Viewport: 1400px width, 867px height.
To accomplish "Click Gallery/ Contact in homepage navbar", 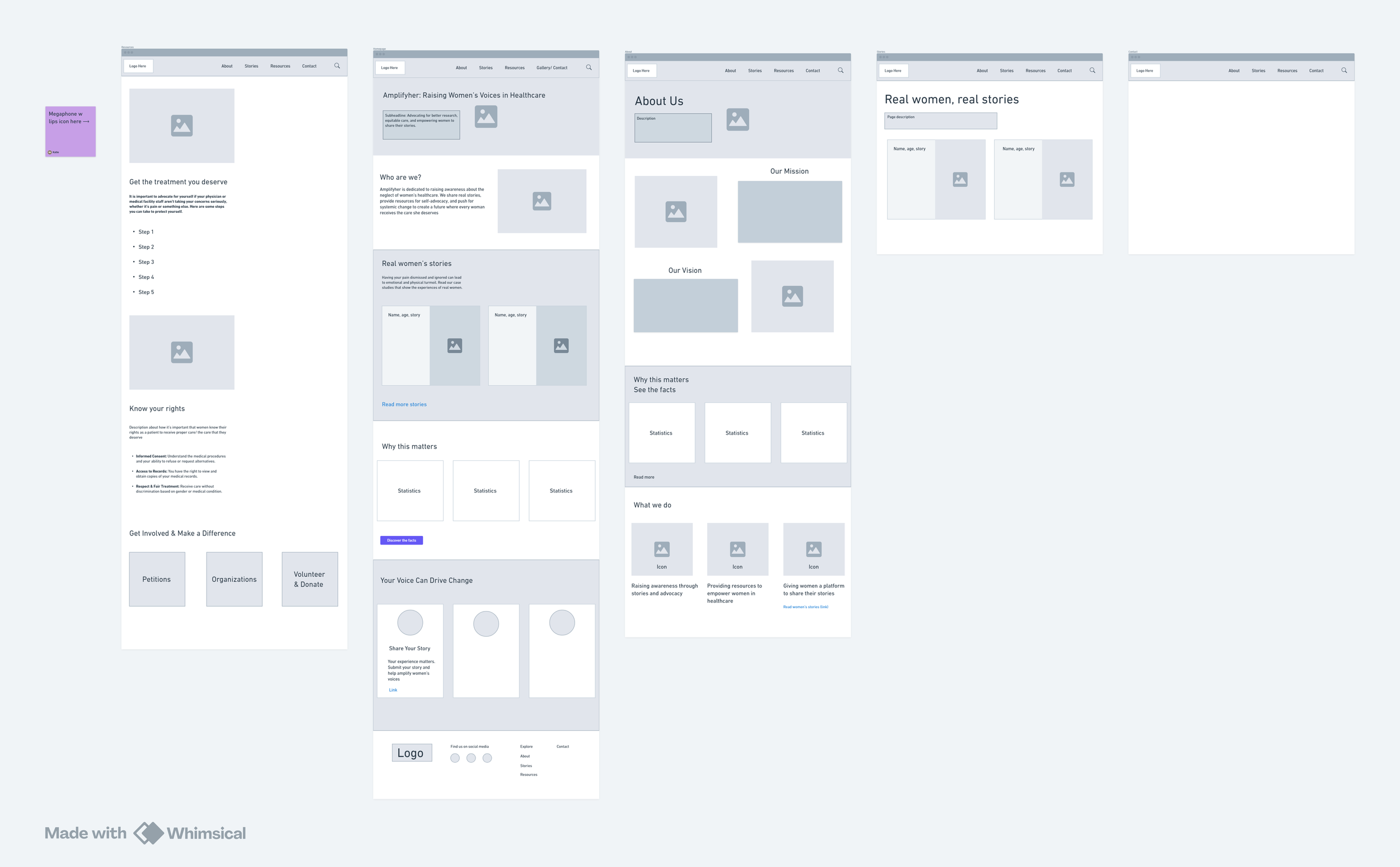I will [x=552, y=68].
